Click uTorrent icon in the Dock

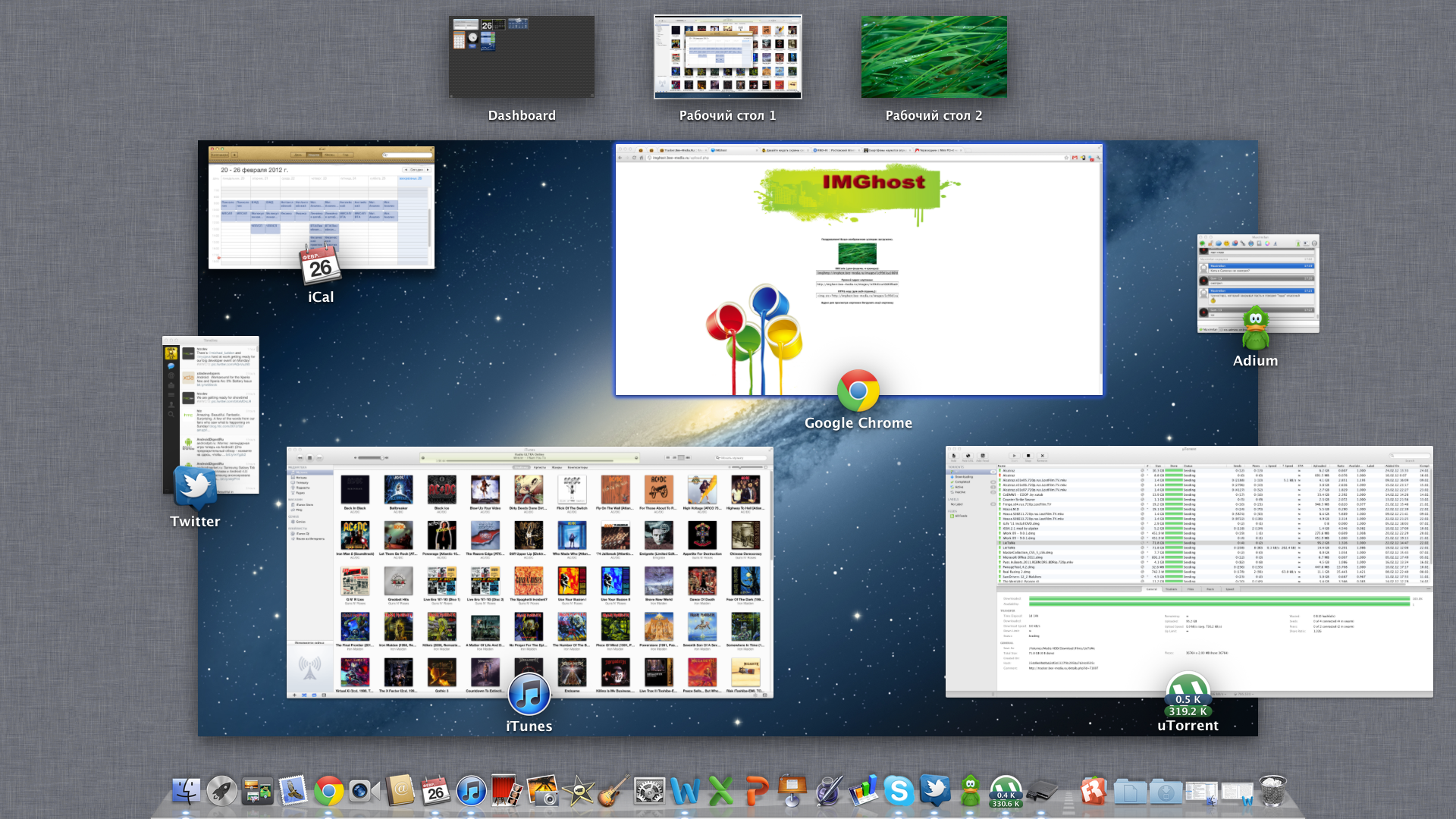coord(1006,791)
